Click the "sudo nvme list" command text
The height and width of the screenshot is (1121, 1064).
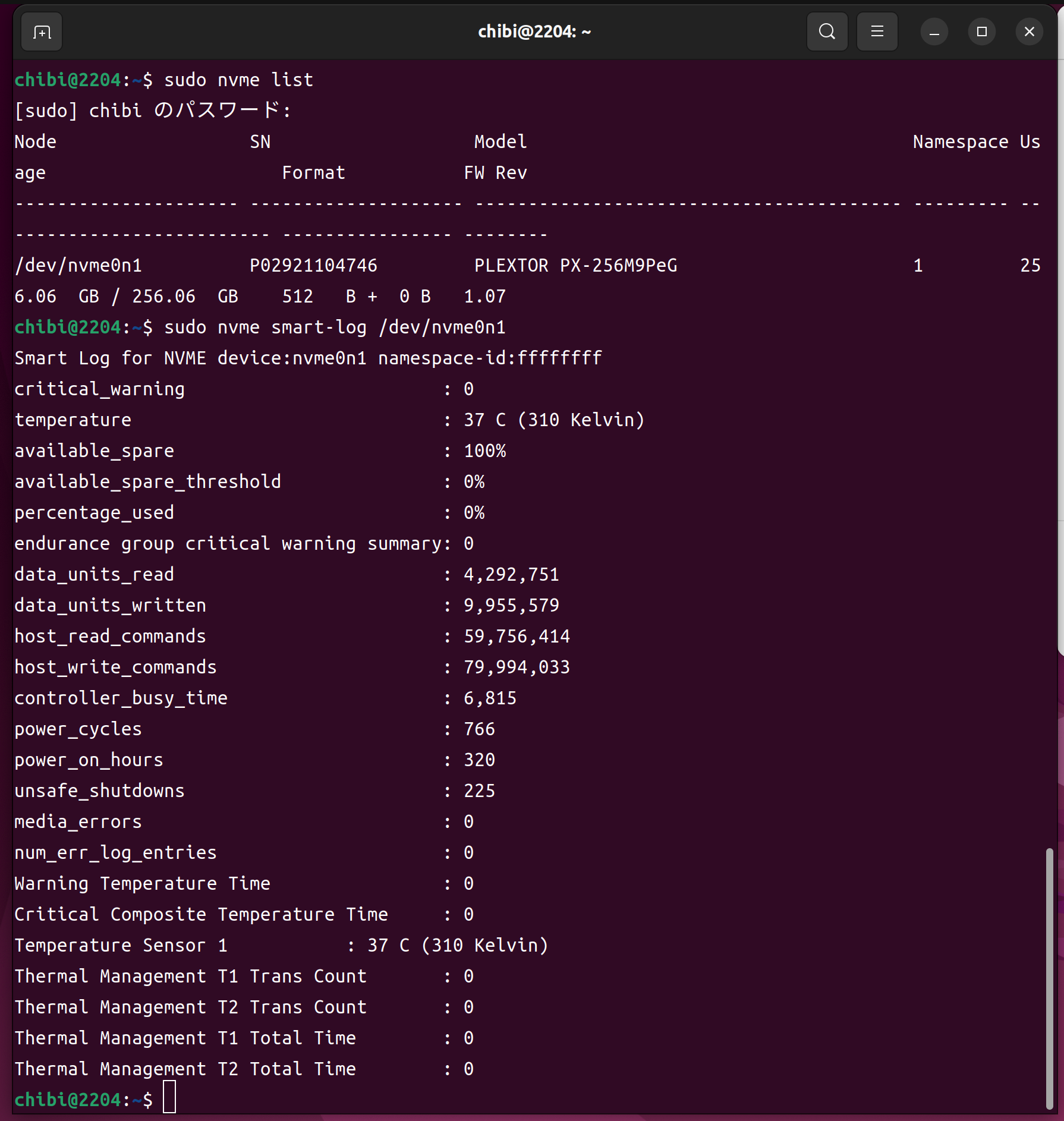[238, 80]
